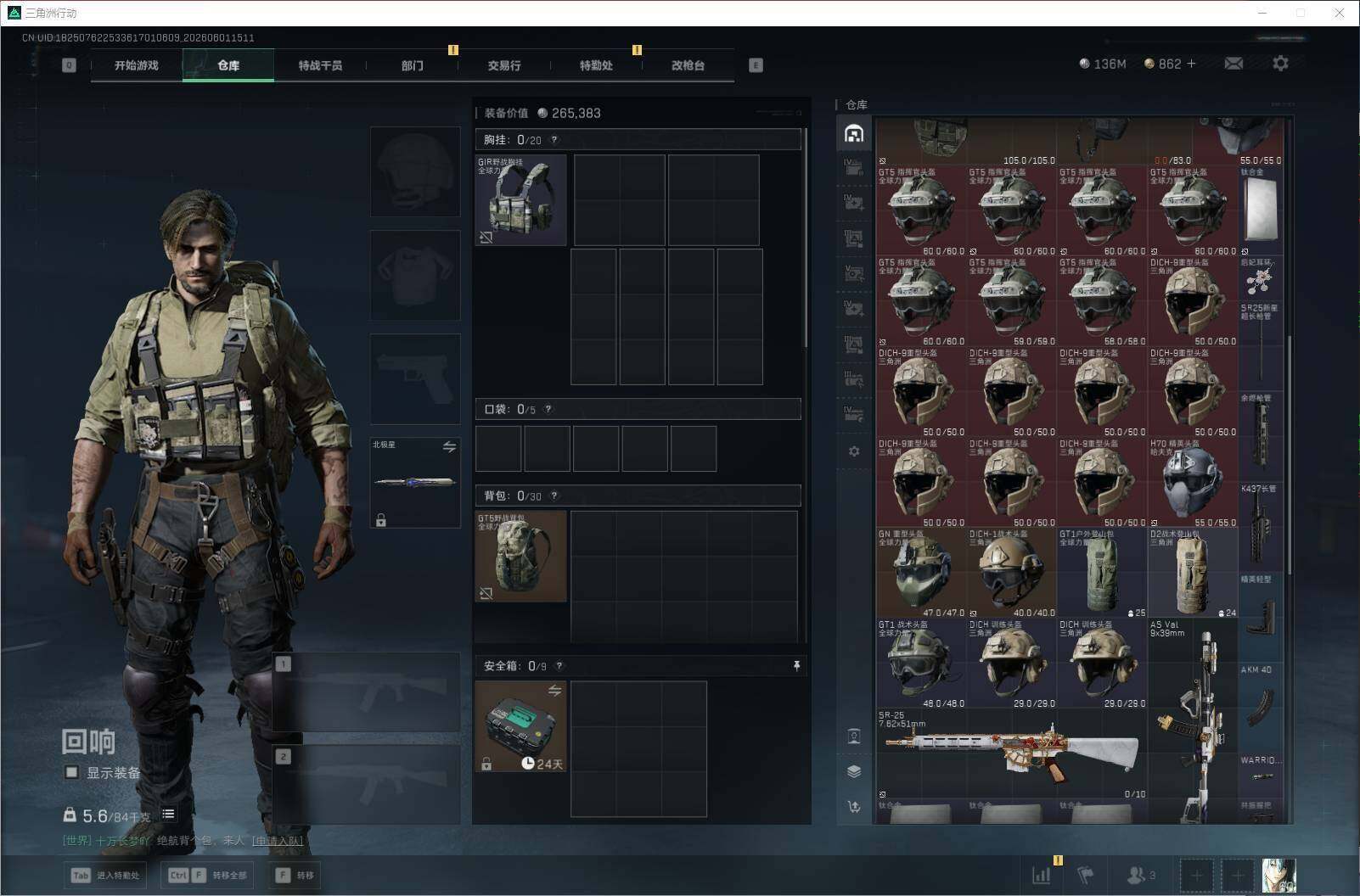This screenshot has height=896, width=1360.
Task: Click primary weapon slot 2
Action: coord(367,785)
